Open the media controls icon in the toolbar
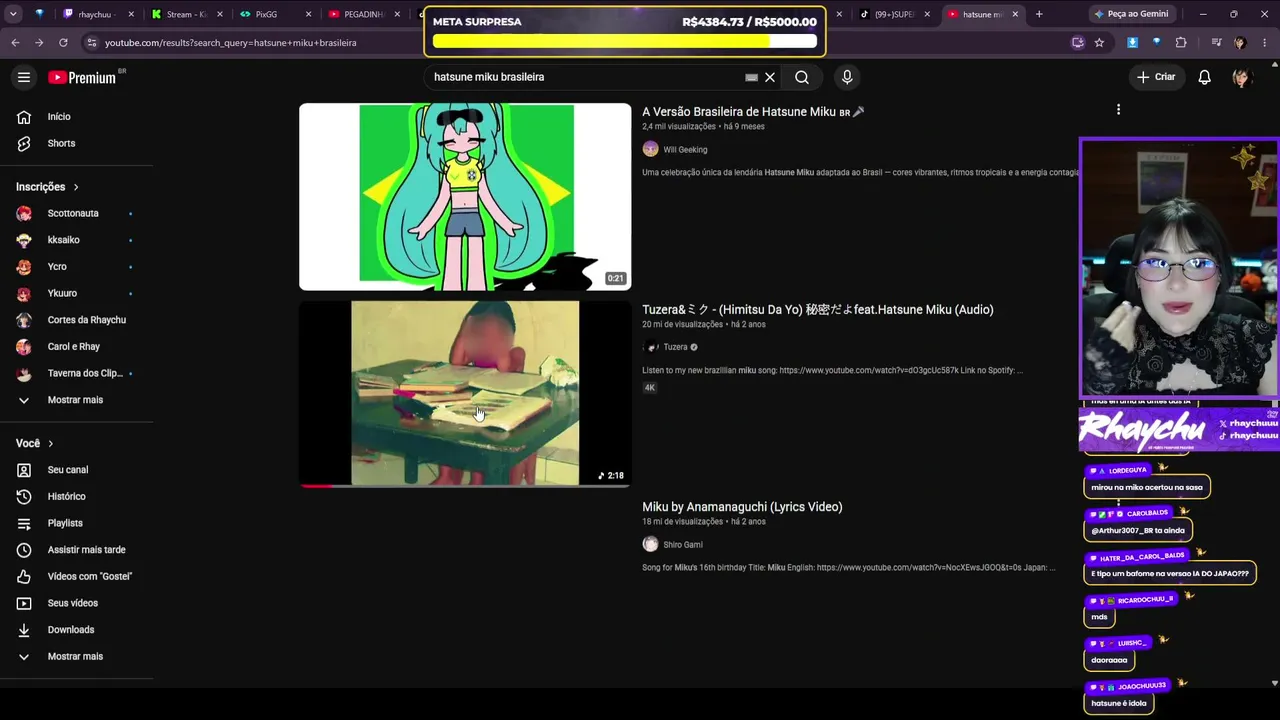This screenshot has width=1280, height=720. (1216, 43)
